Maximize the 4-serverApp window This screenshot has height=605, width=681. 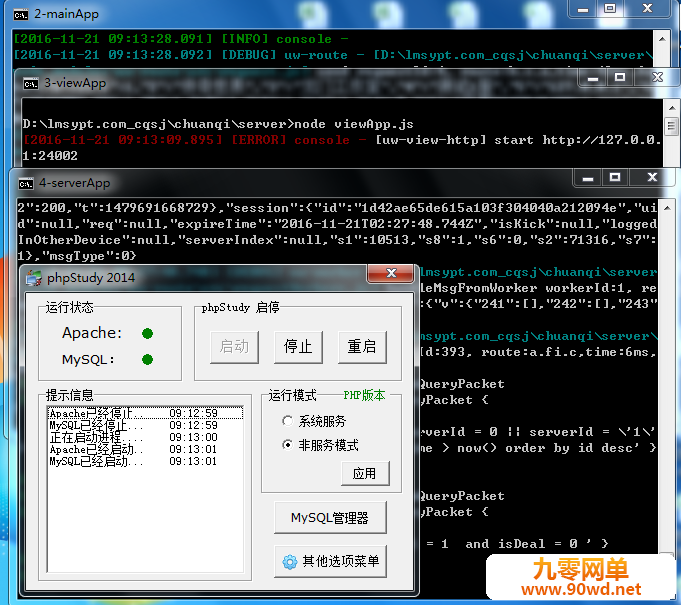coord(615,178)
